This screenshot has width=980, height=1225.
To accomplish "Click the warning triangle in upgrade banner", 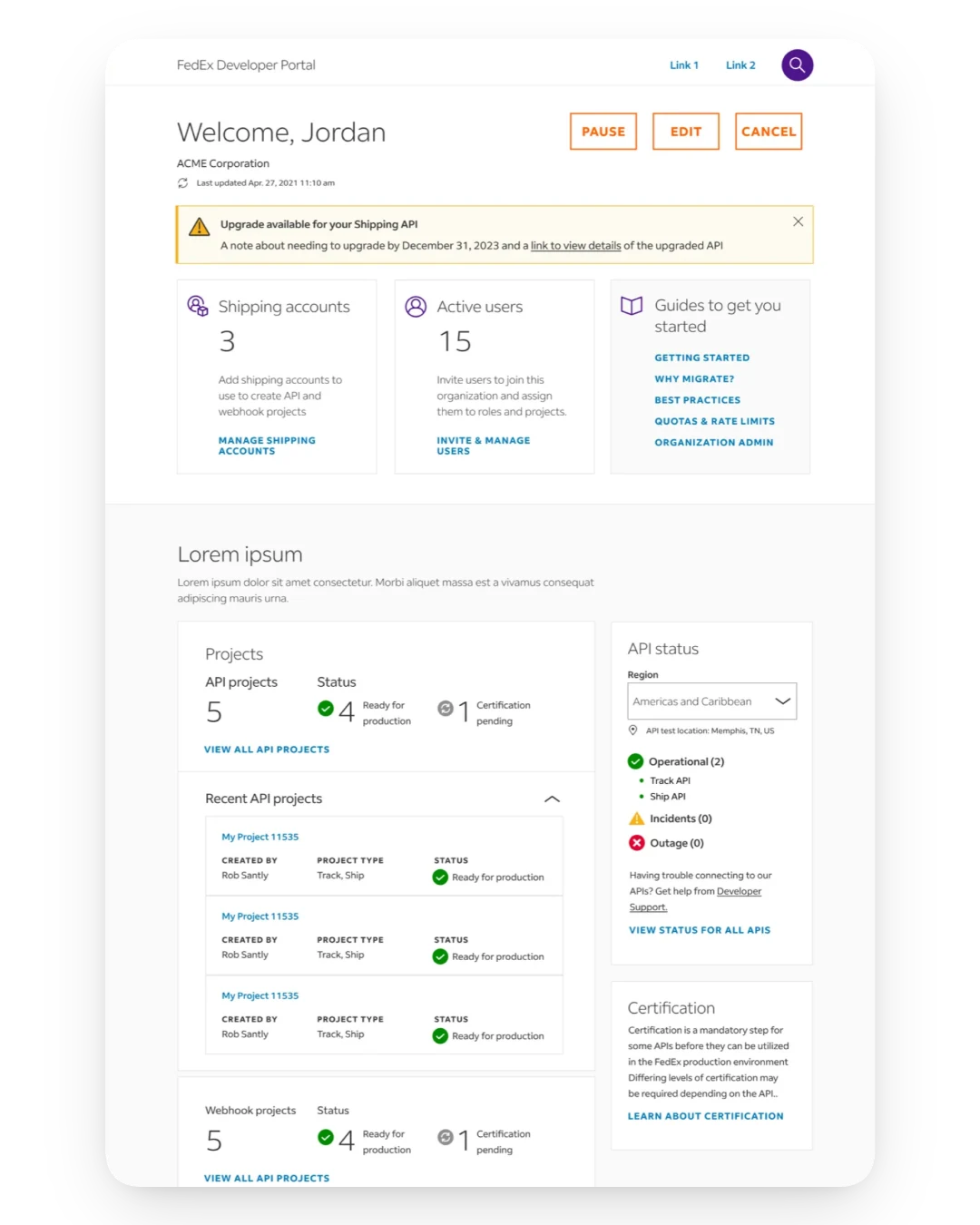I will pyautogui.click(x=199, y=227).
